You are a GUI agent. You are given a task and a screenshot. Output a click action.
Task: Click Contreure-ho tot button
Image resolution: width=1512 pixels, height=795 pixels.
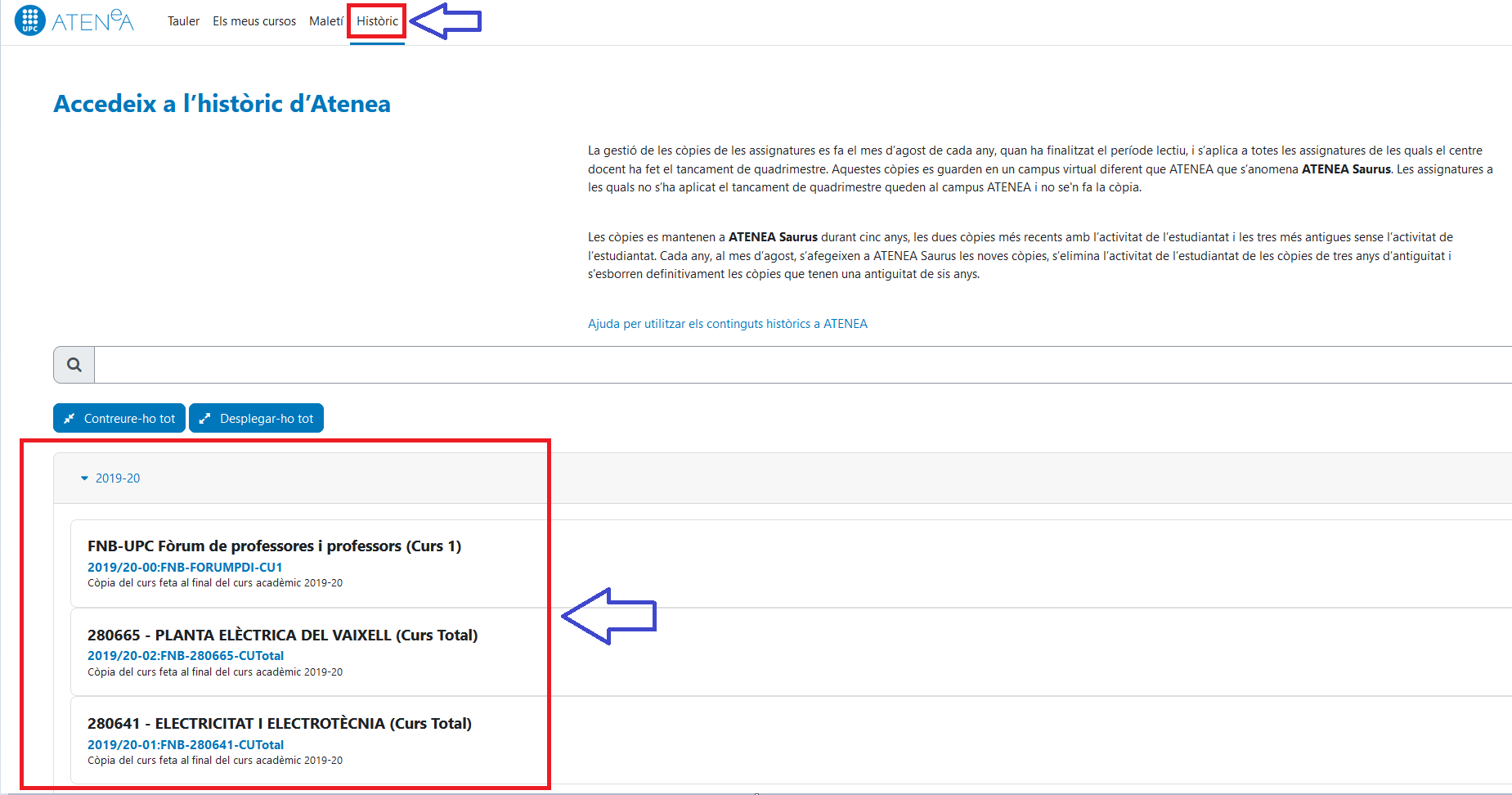click(x=119, y=418)
